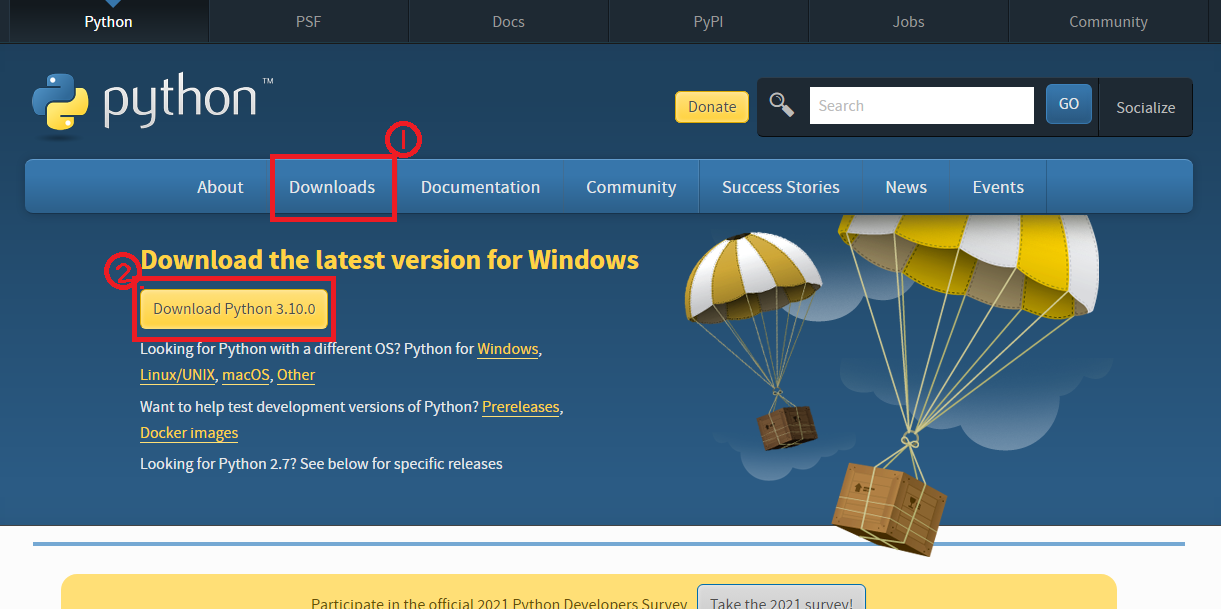
Task: Open the Documentation menu
Action: (x=480, y=187)
